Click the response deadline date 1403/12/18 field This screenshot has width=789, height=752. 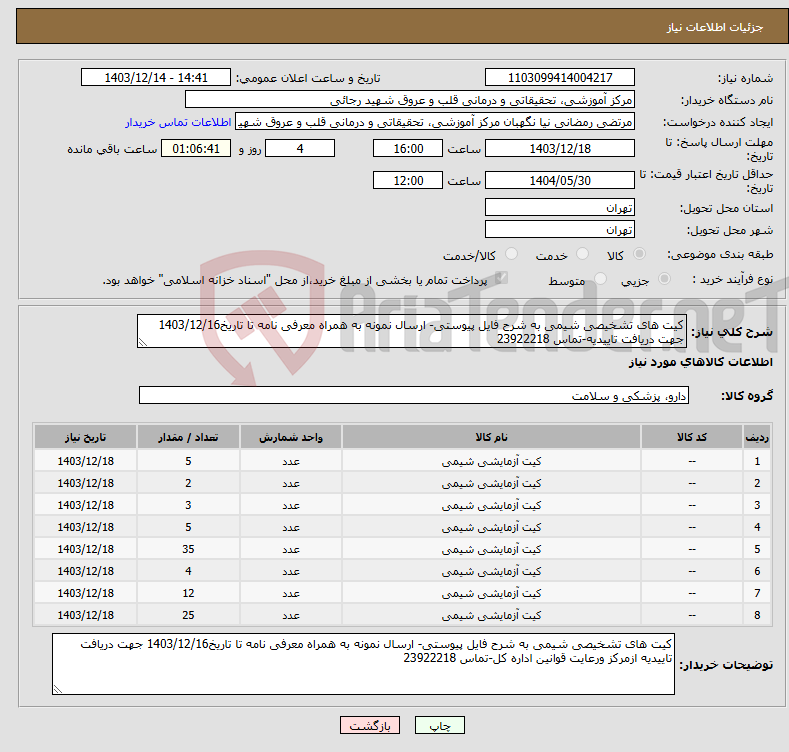click(560, 148)
